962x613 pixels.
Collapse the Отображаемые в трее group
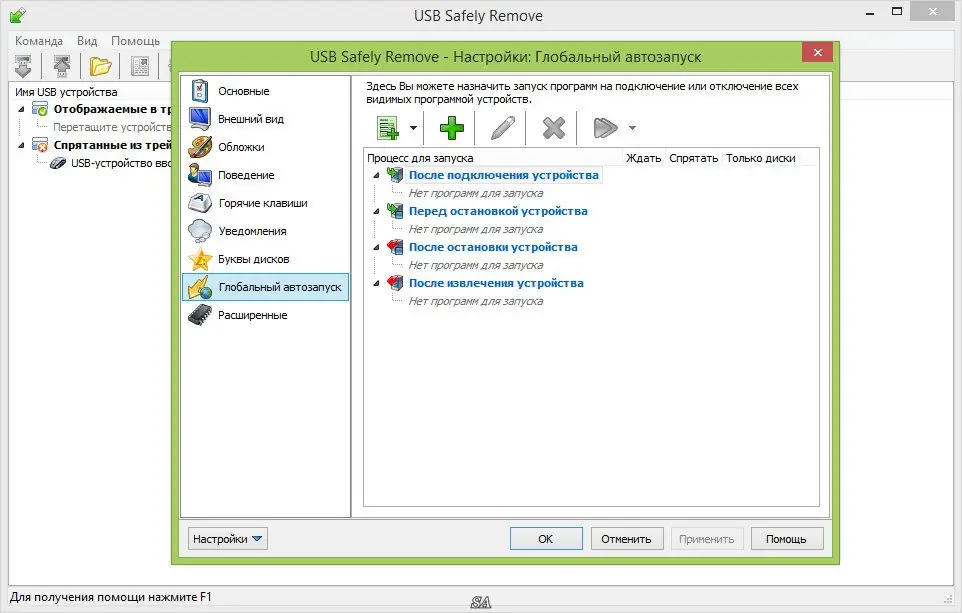[21, 109]
